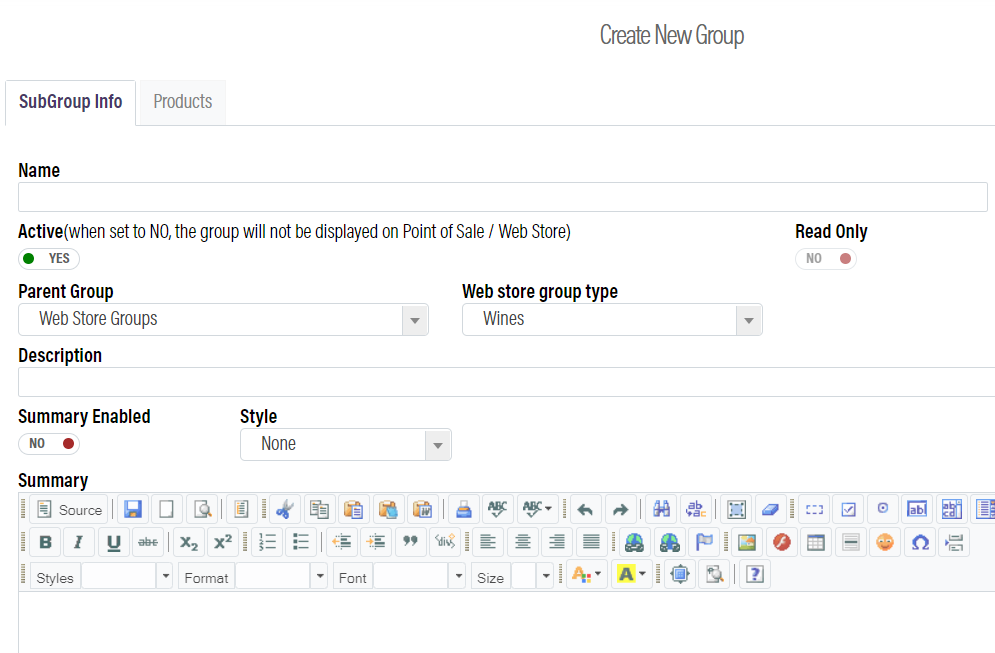Open the Smiley picker

point(885,543)
